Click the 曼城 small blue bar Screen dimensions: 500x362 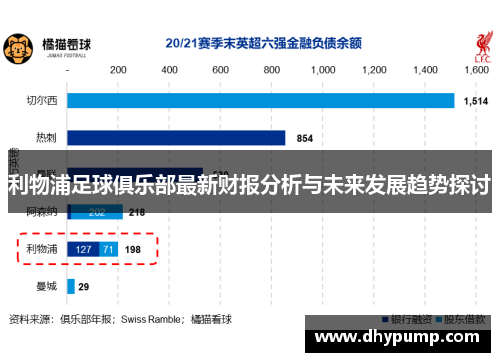tap(71, 286)
